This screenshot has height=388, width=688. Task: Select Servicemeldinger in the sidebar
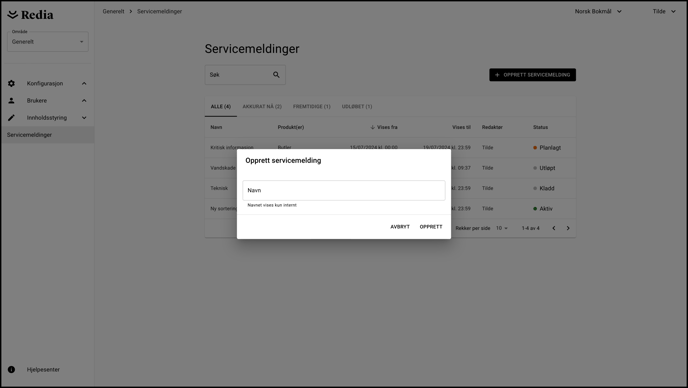click(47, 135)
